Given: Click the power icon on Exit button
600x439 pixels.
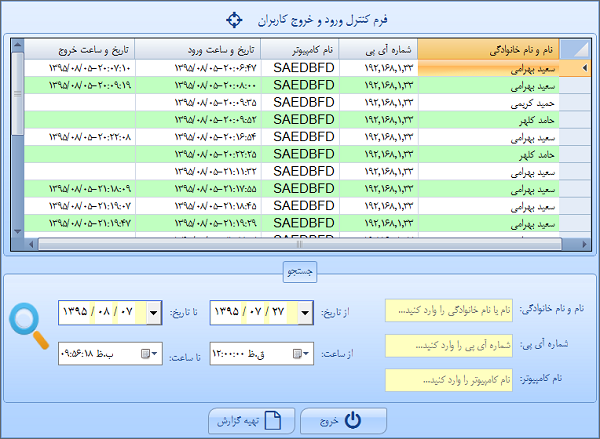Looking at the screenshot, I should tap(352, 421).
